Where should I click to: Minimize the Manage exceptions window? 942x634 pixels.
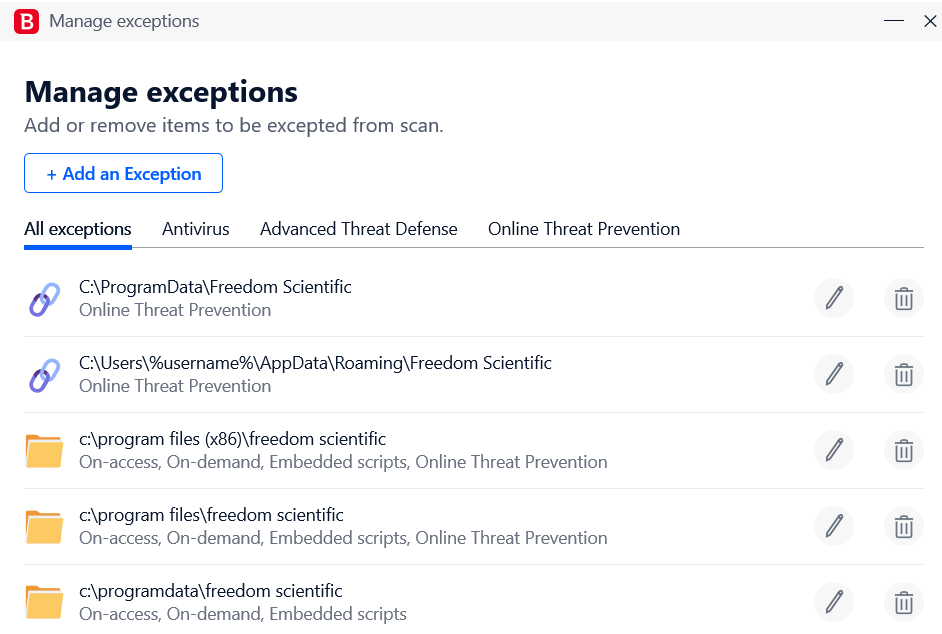click(x=893, y=21)
